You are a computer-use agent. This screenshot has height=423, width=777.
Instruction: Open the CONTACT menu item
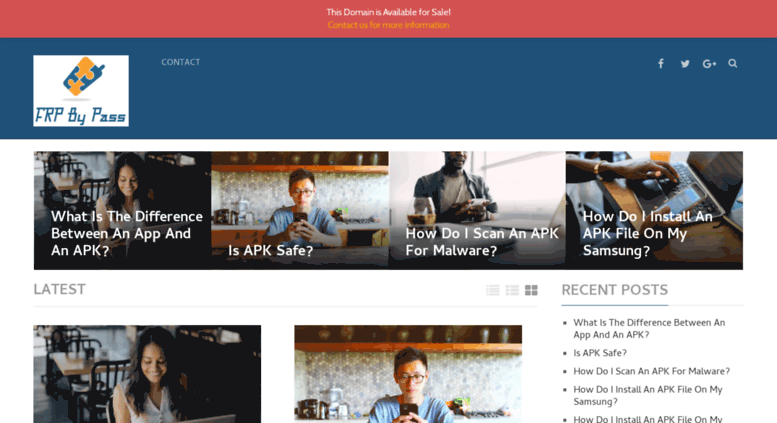click(180, 62)
